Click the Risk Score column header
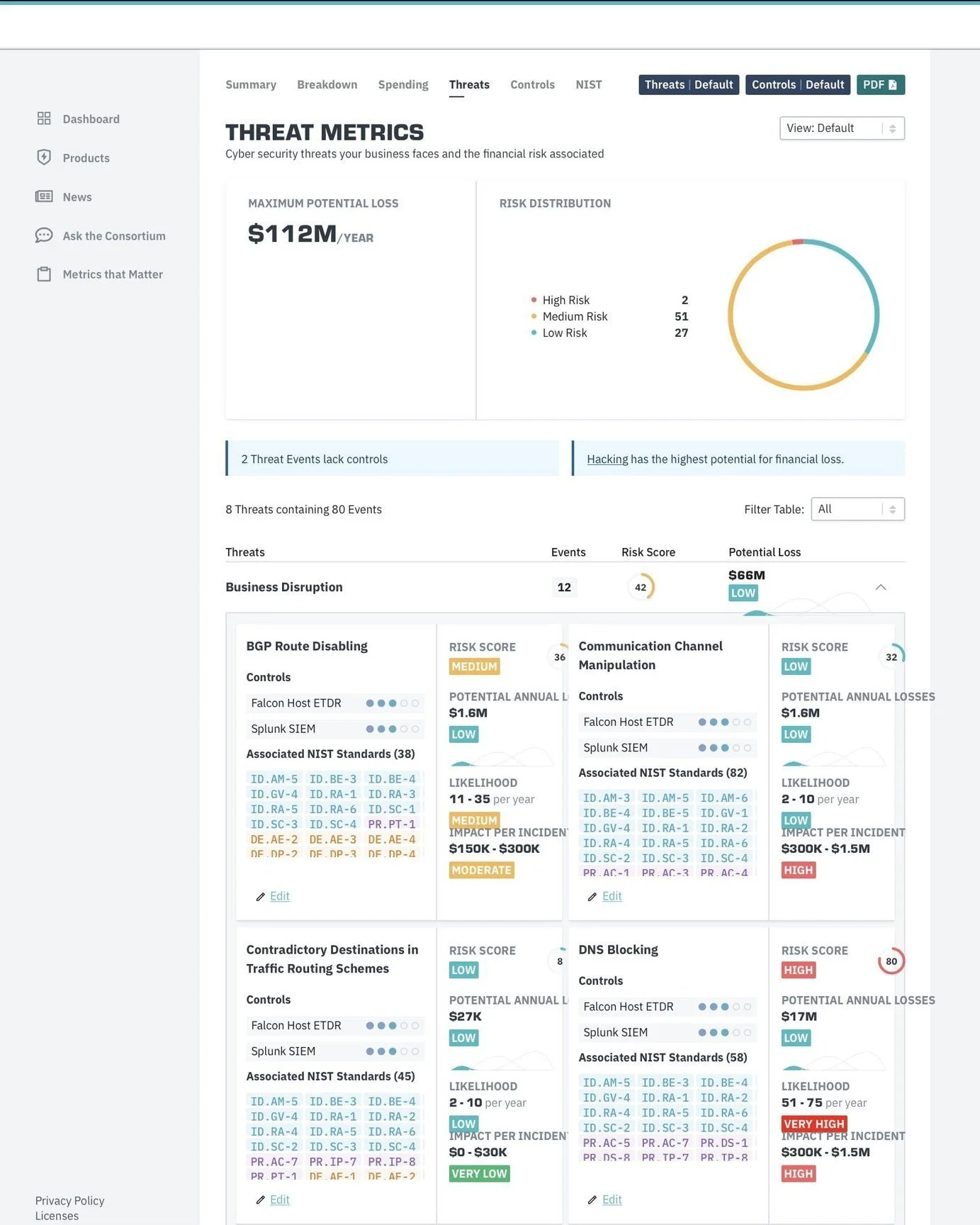This screenshot has width=980, height=1225. 648,552
